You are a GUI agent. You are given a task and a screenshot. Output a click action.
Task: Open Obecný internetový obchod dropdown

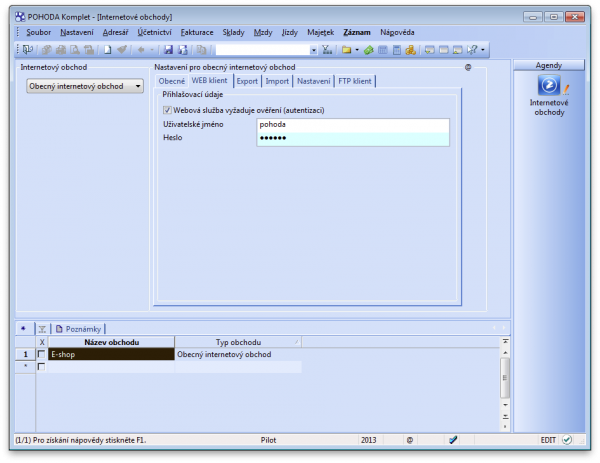coord(85,86)
